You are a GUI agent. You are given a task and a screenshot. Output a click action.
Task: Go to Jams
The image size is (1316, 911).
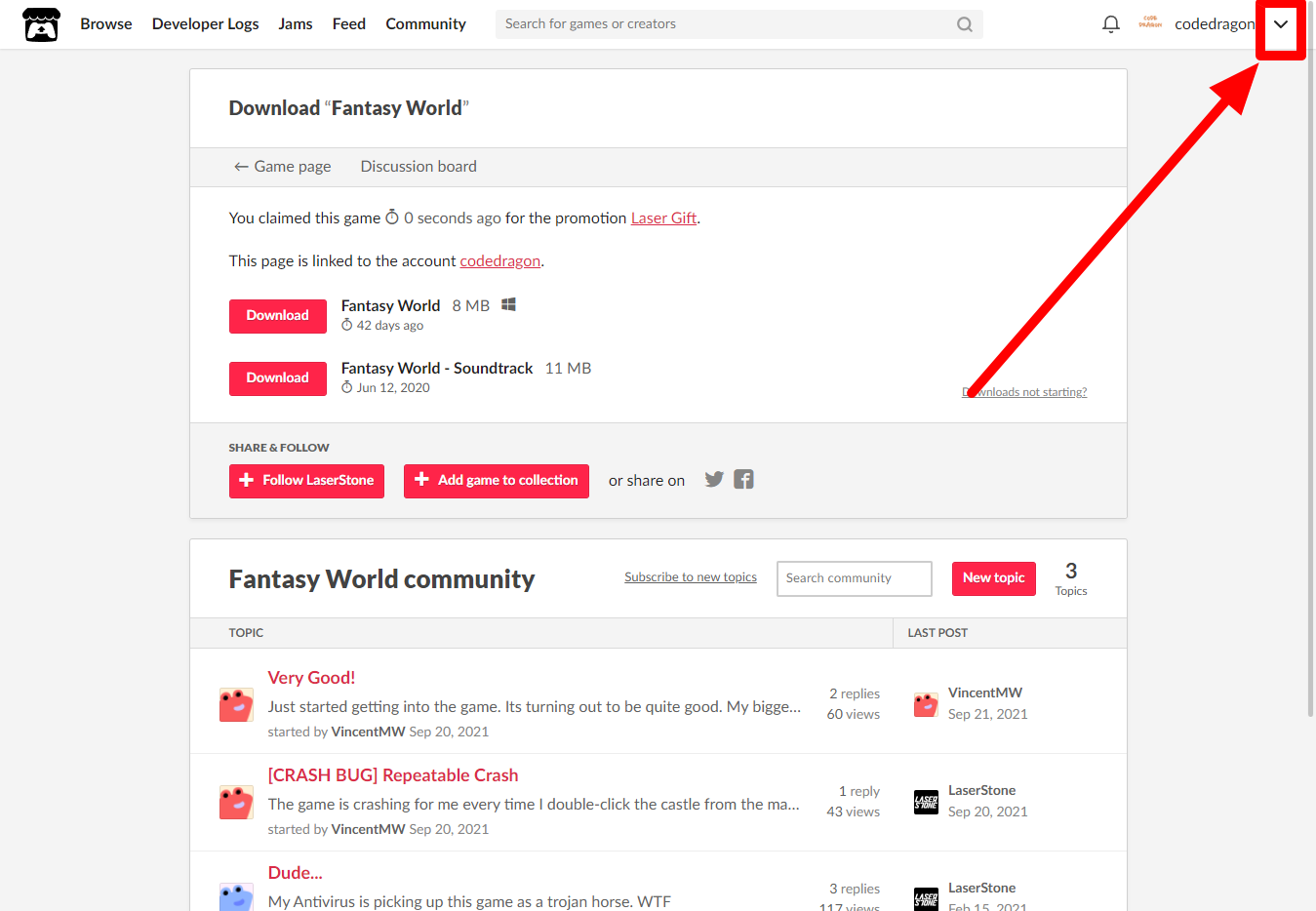click(296, 24)
